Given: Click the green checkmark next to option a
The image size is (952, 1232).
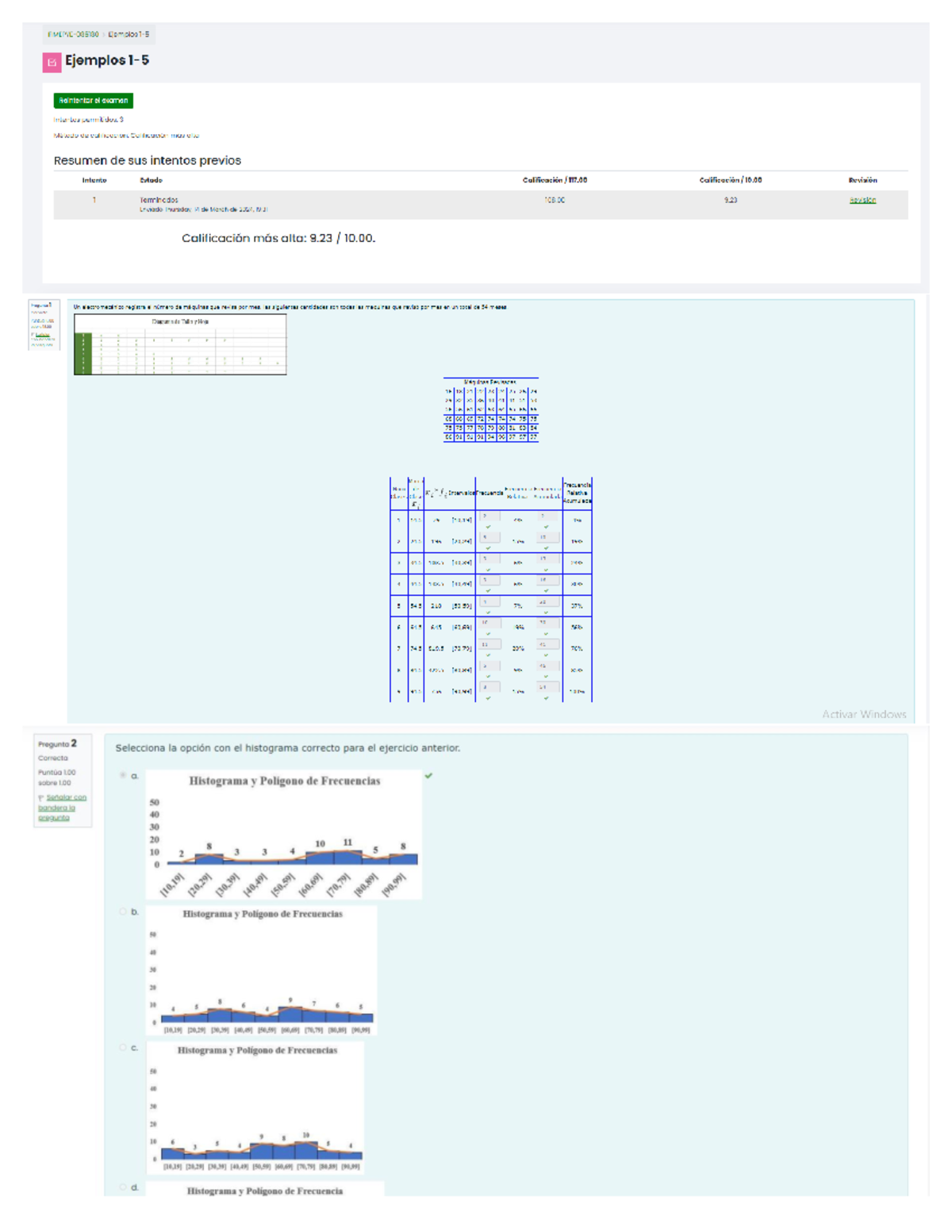Looking at the screenshot, I should (x=428, y=776).
